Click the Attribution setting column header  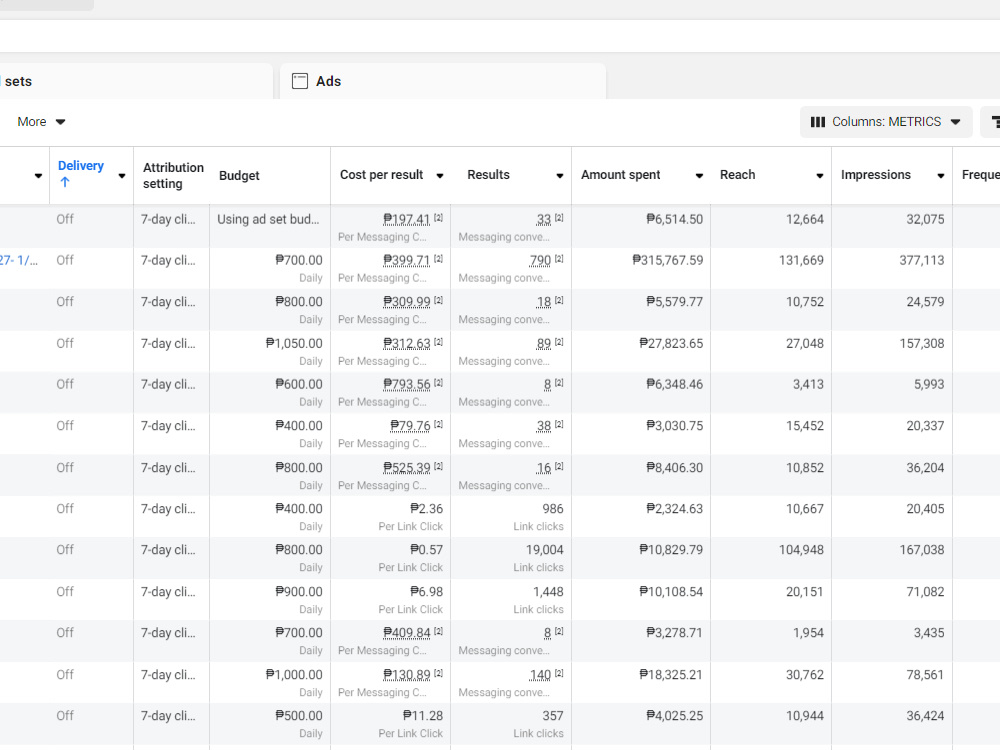click(173, 175)
